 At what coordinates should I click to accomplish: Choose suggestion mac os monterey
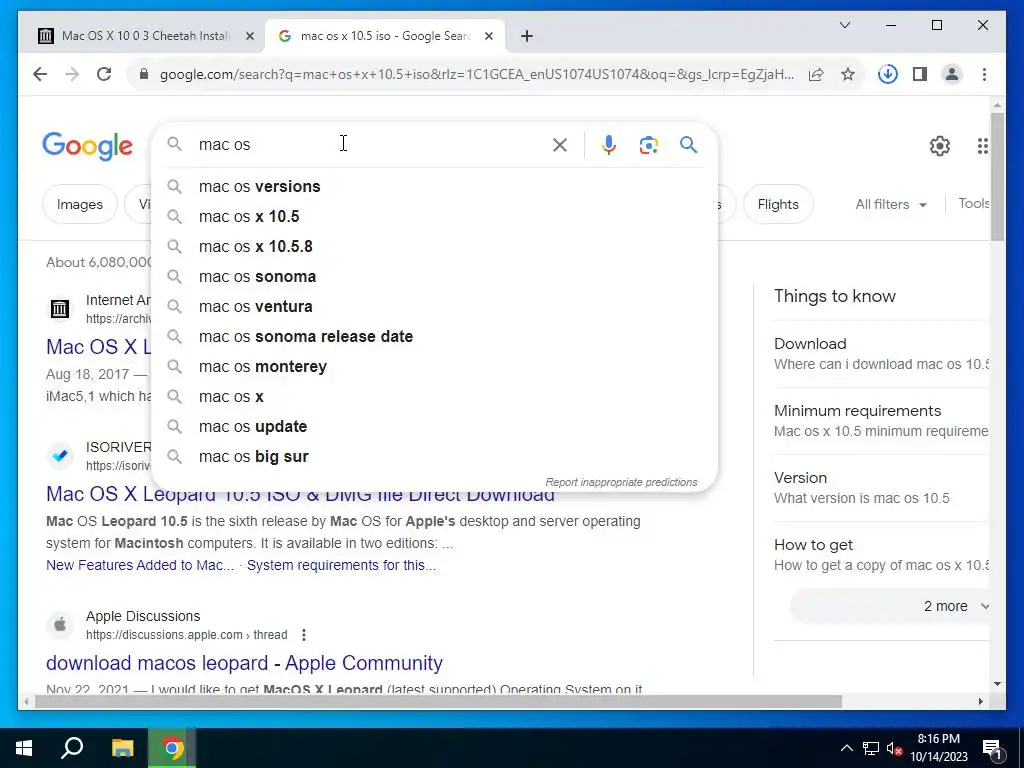pyautogui.click(x=434, y=366)
